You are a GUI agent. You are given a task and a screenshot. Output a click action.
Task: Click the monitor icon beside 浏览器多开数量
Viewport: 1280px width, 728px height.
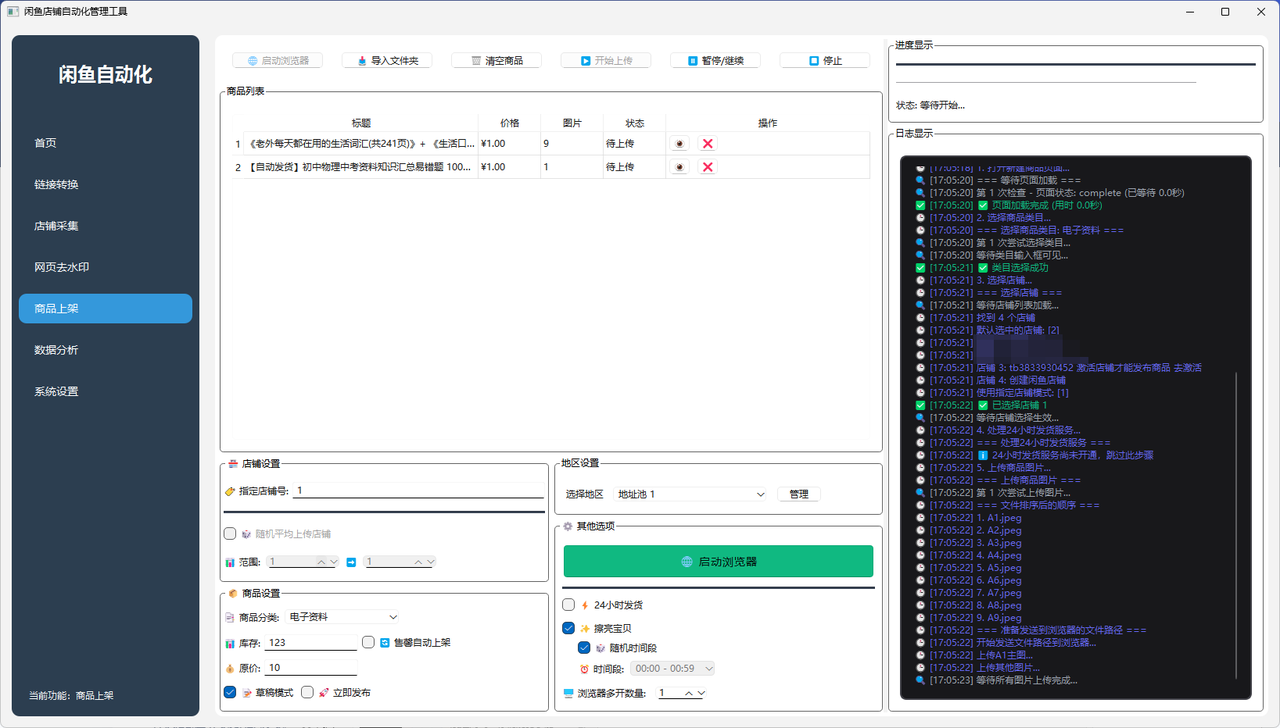point(568,693)
